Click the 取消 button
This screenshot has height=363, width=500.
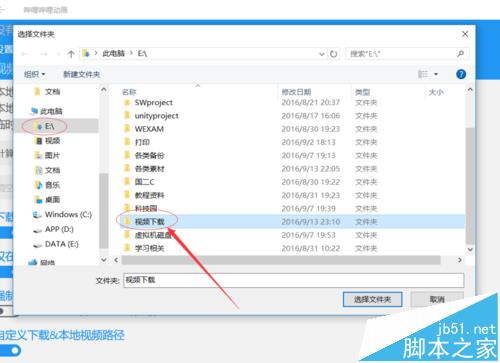tap(437, 299)
